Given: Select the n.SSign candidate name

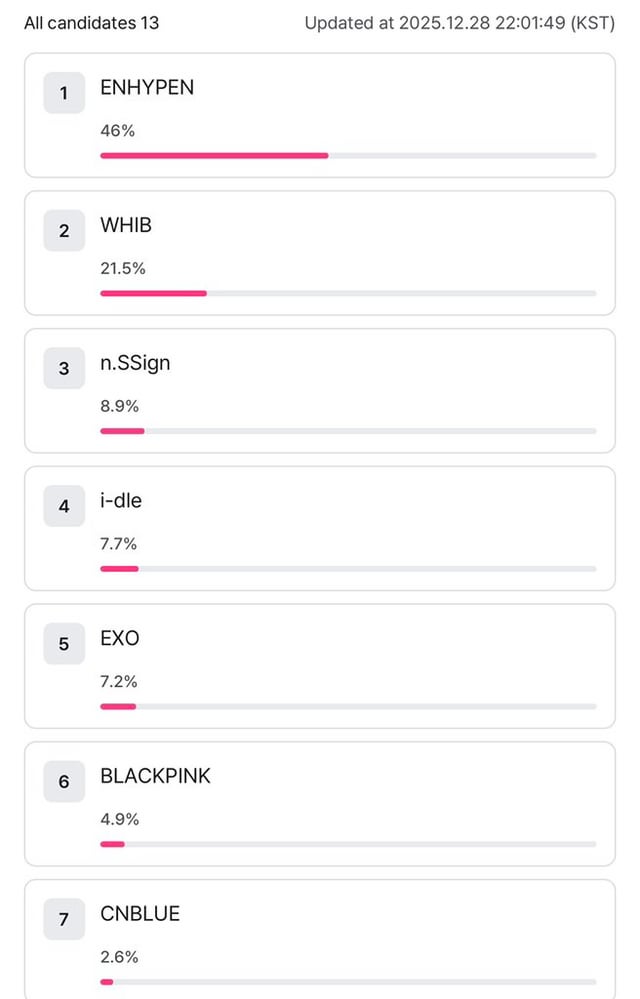Looking at the screenshot, I should pyautogui.click(x=135, y=363).
